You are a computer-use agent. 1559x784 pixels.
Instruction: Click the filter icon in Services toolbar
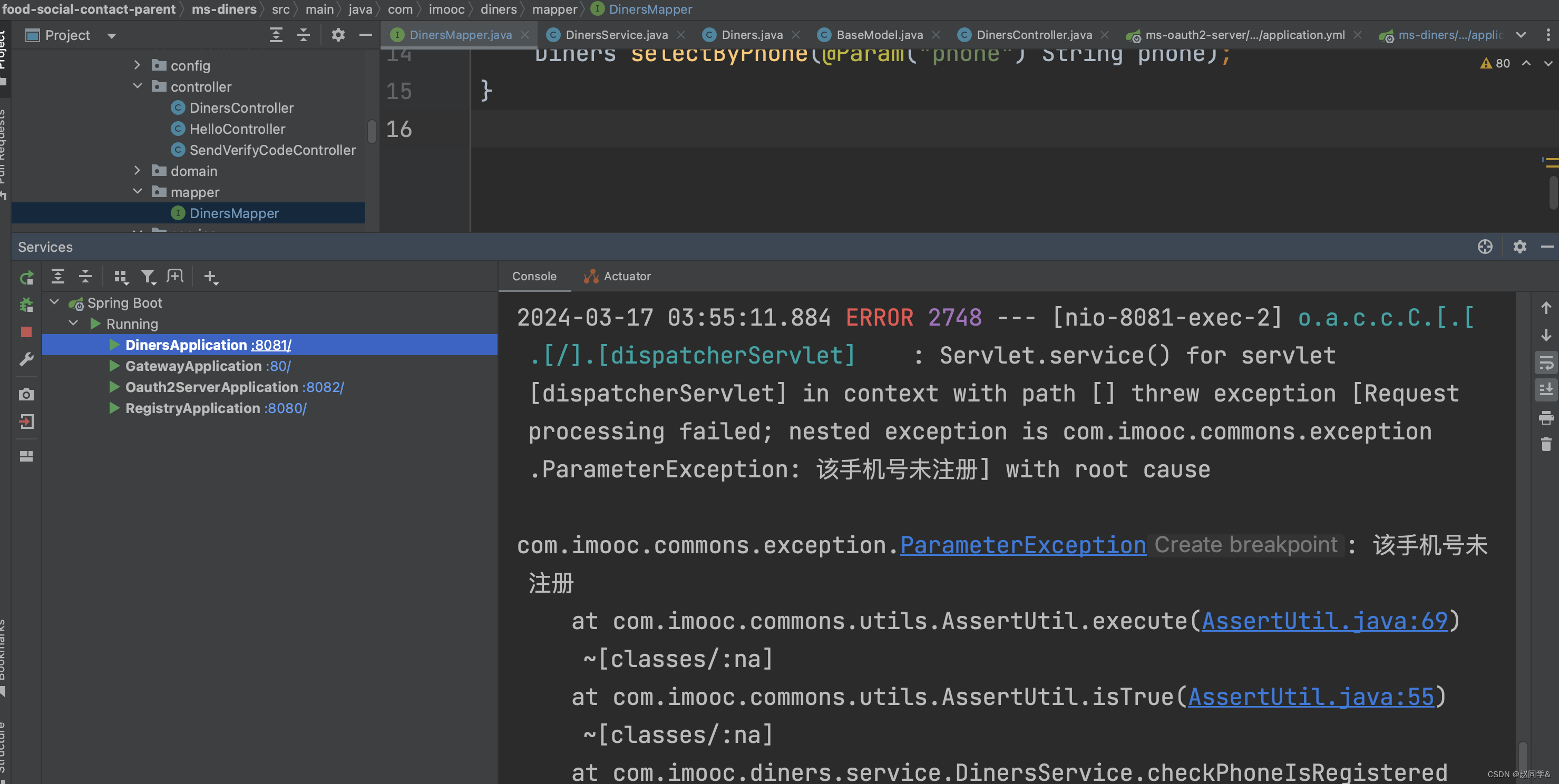[x=148, y=277]
